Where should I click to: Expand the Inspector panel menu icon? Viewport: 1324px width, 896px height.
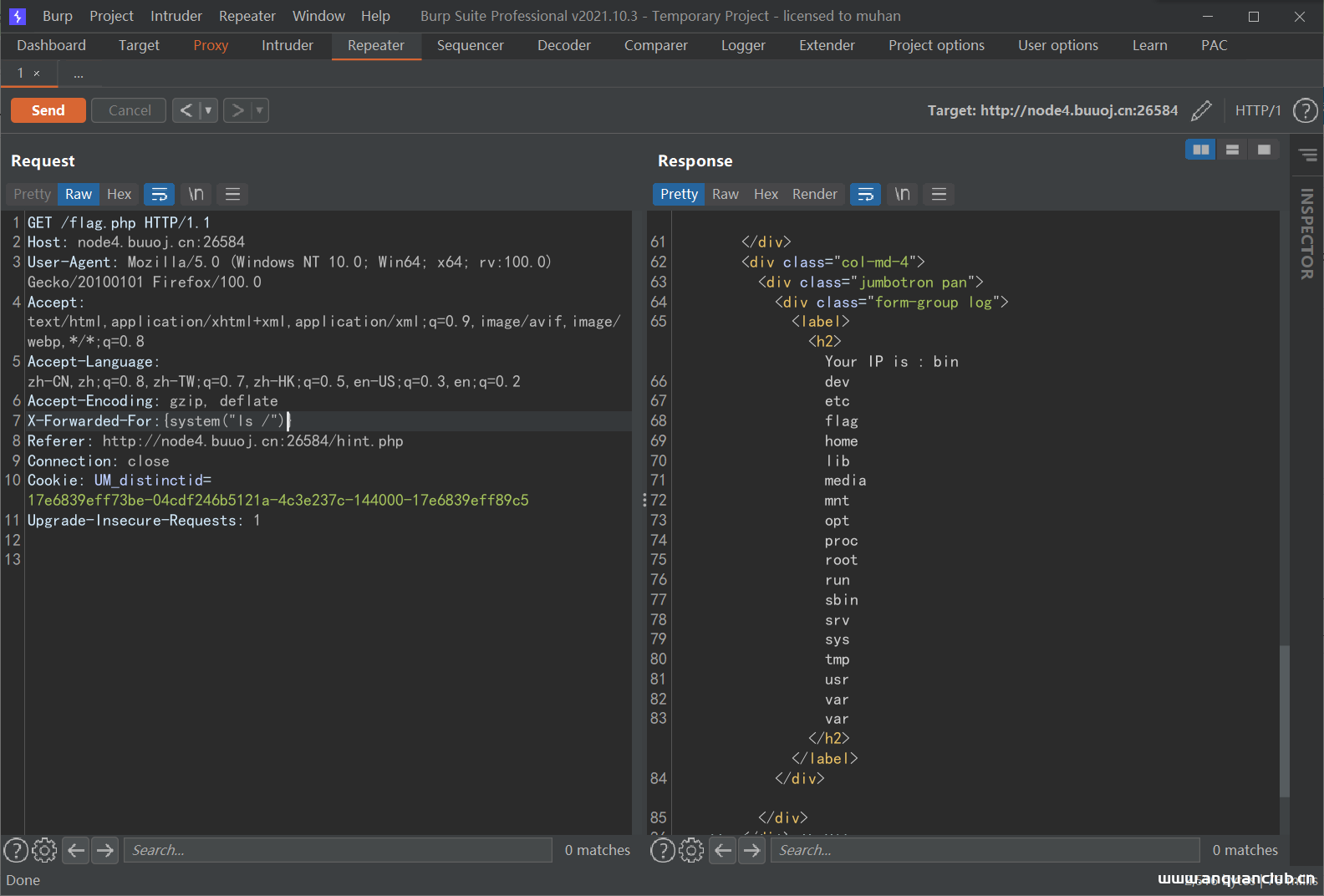(x=1308, y=155)
